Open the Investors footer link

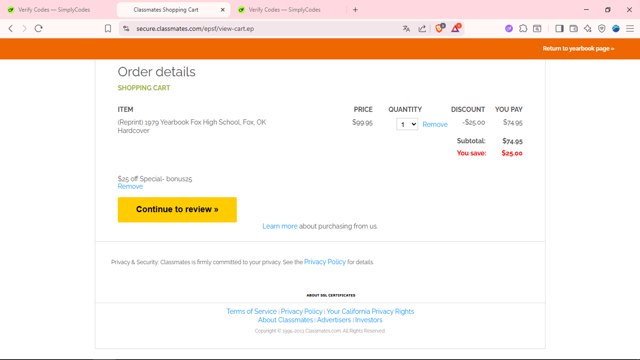369,320
